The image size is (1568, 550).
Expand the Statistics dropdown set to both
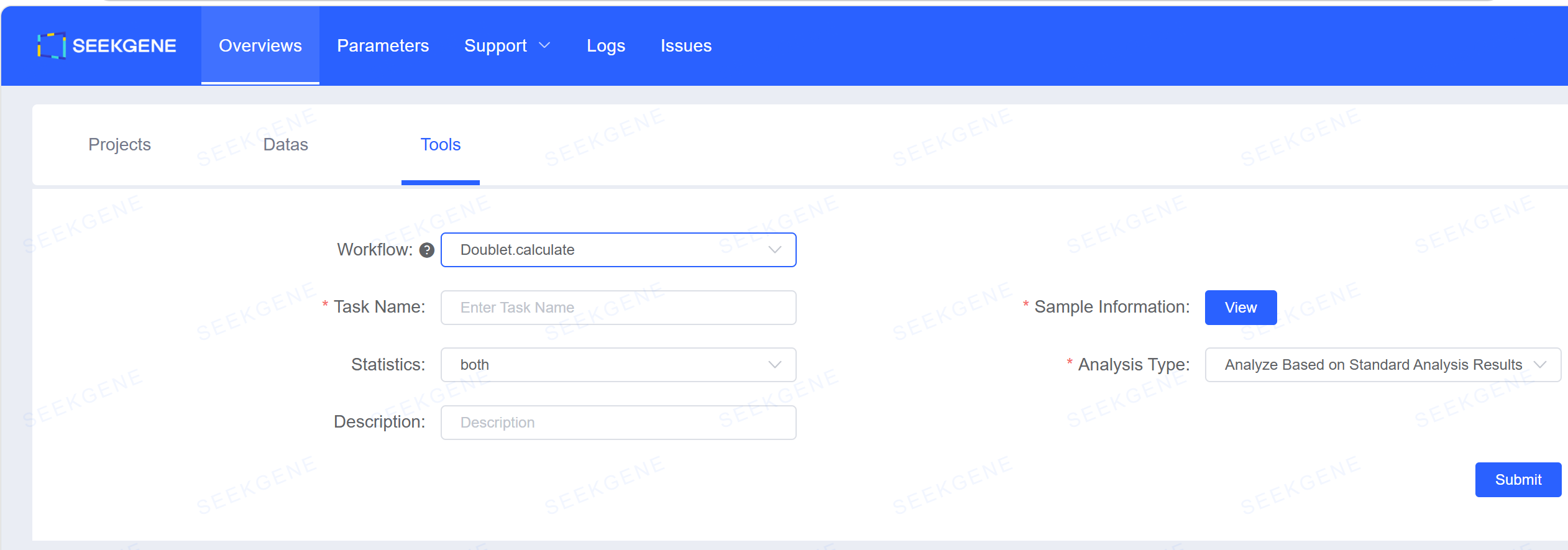click(618, 365)
